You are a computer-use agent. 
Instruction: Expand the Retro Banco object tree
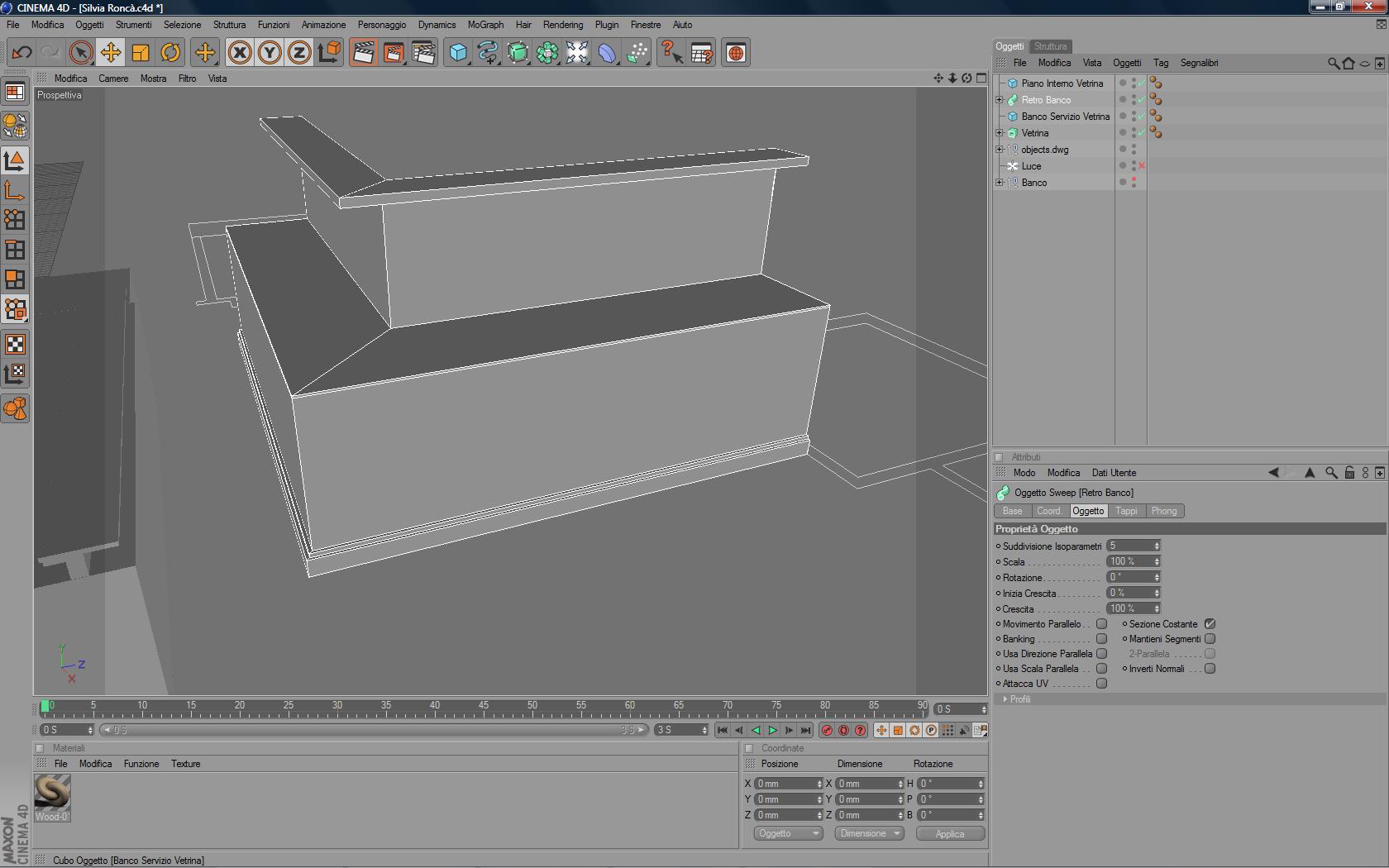(1000, 100)
